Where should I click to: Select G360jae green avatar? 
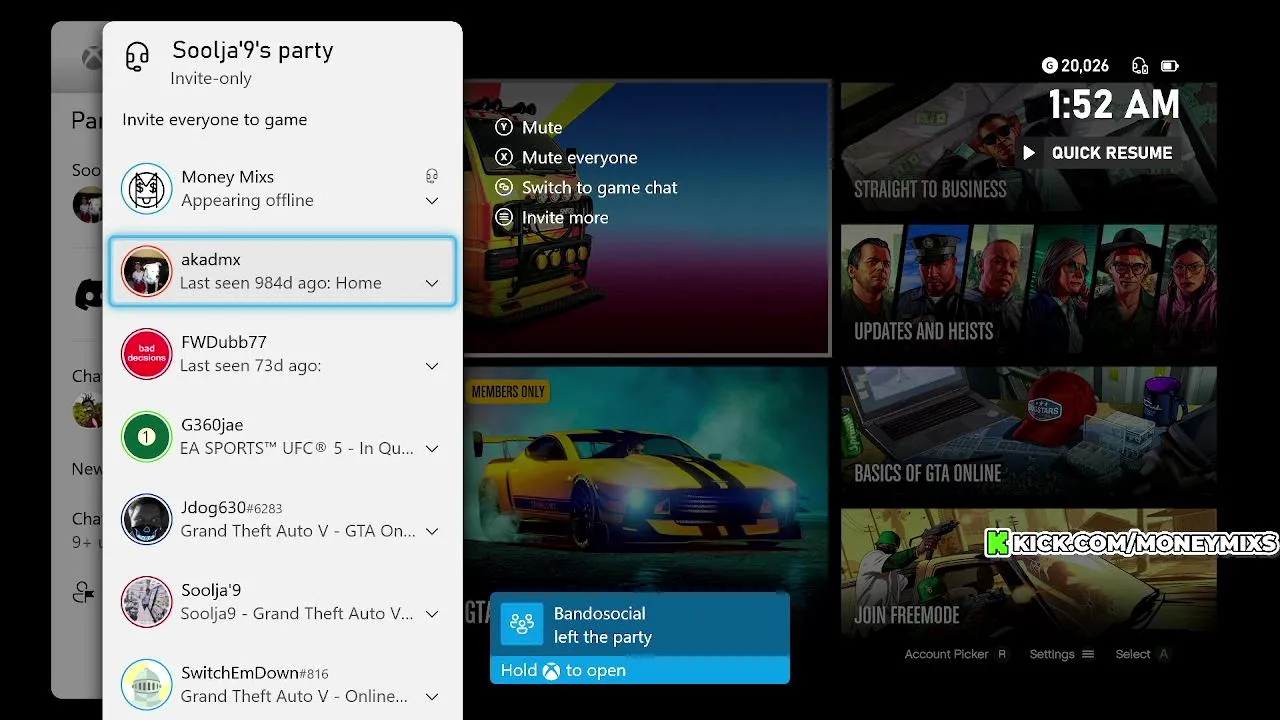point(146,437)
